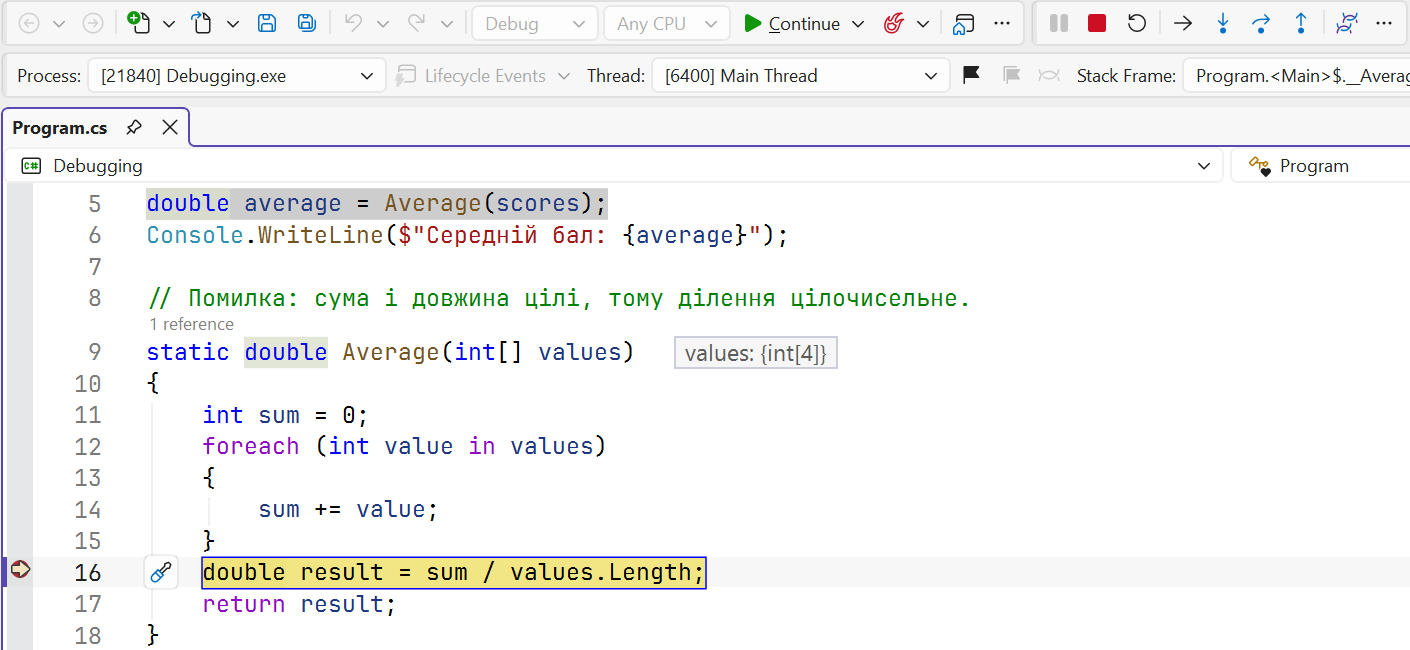Open the debug toolbar overflow ellipsis
The width and height of the screenshot is (1410, 650).
point(1384,23)
